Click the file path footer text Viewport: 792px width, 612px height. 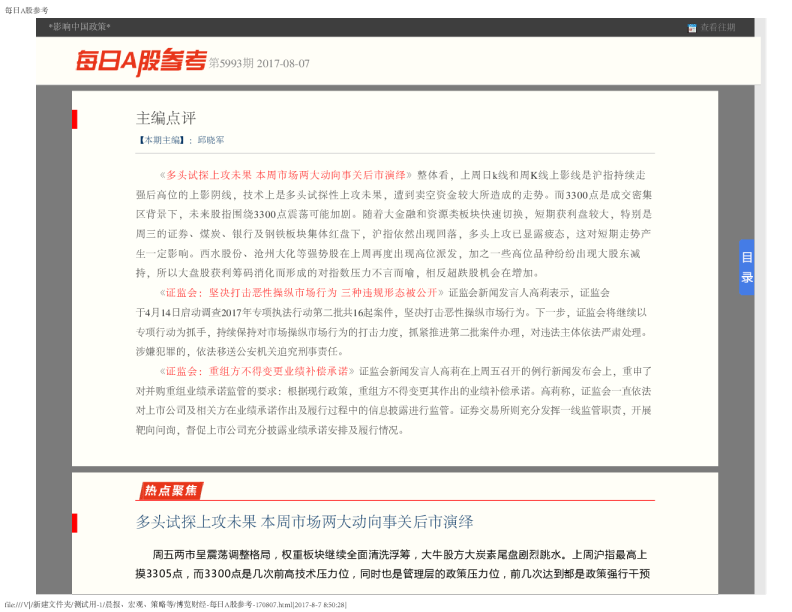175,604
